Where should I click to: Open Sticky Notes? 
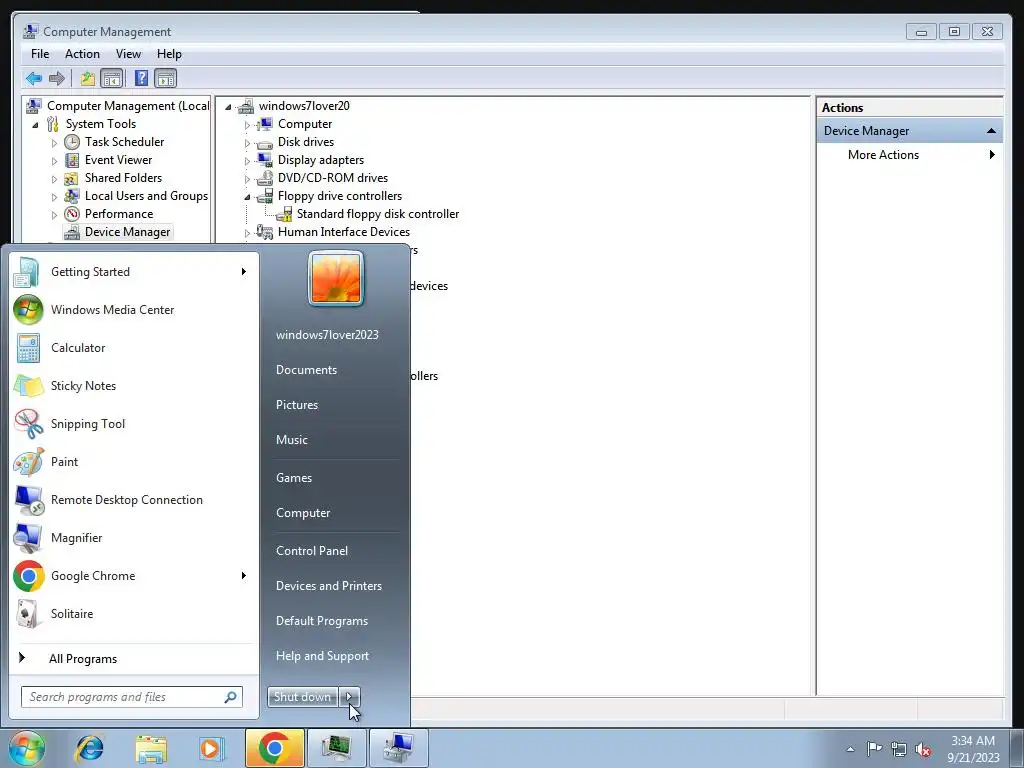click(x=133, y=385)
